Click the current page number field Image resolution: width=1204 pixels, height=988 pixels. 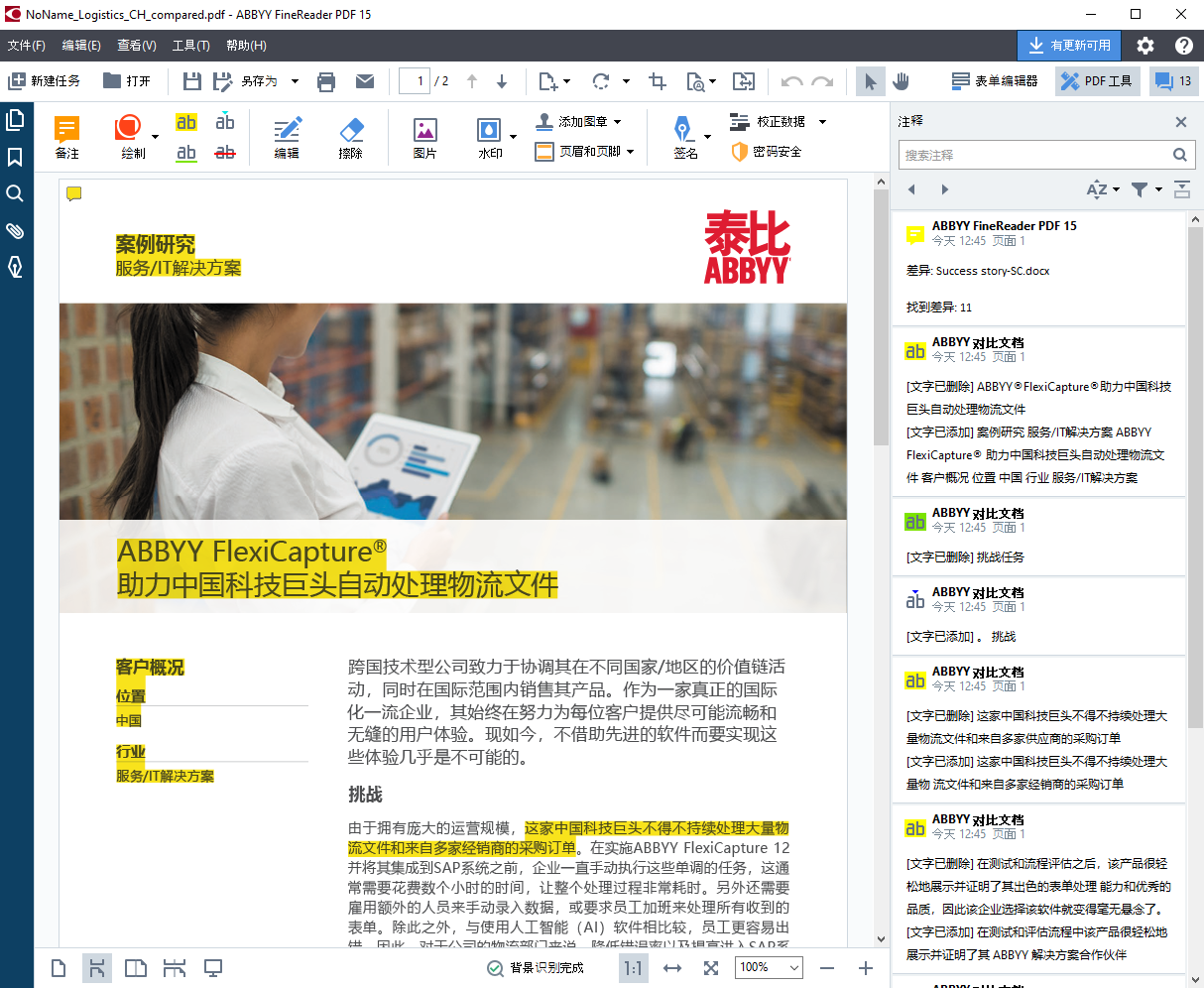coord(415,81)
